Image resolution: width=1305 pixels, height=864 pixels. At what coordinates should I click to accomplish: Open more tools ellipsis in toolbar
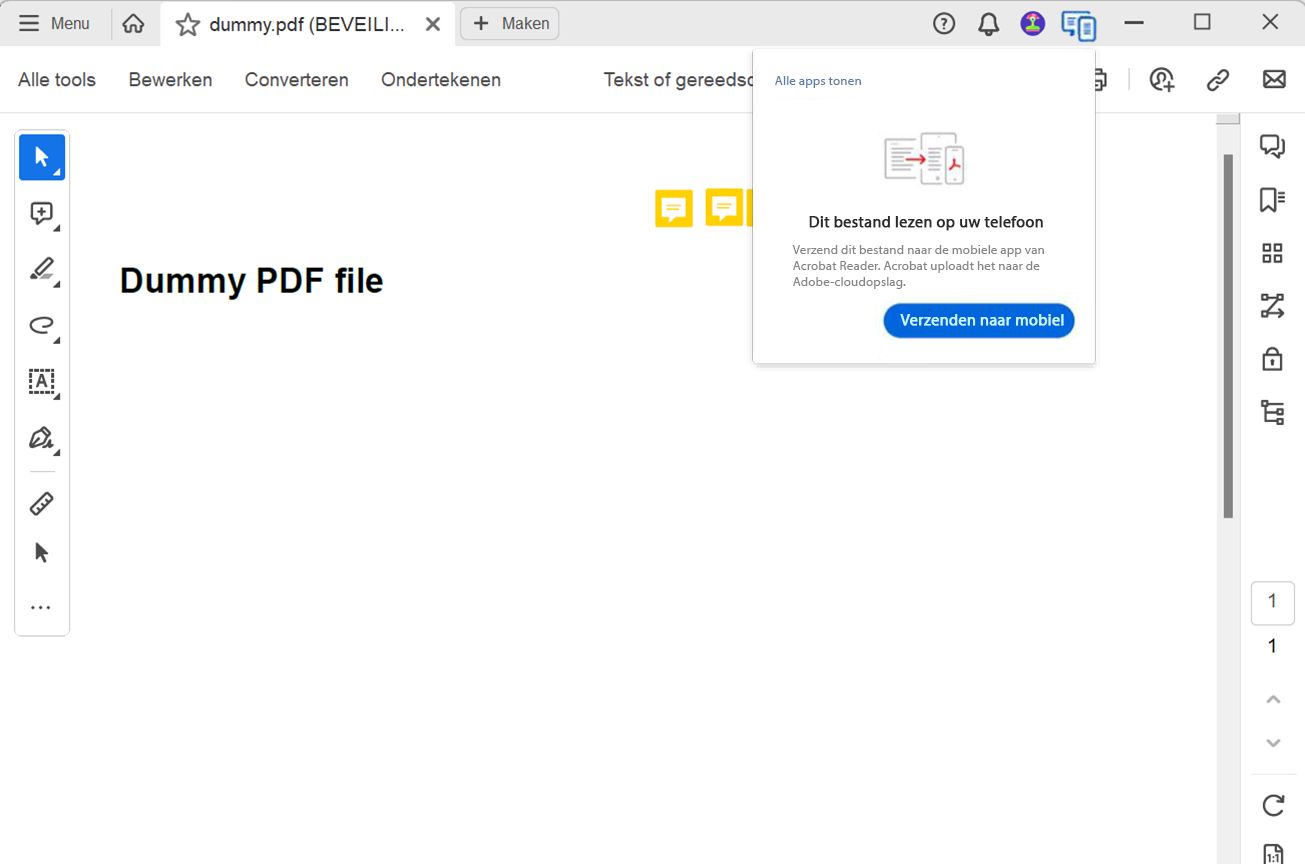tap(41, 607)
